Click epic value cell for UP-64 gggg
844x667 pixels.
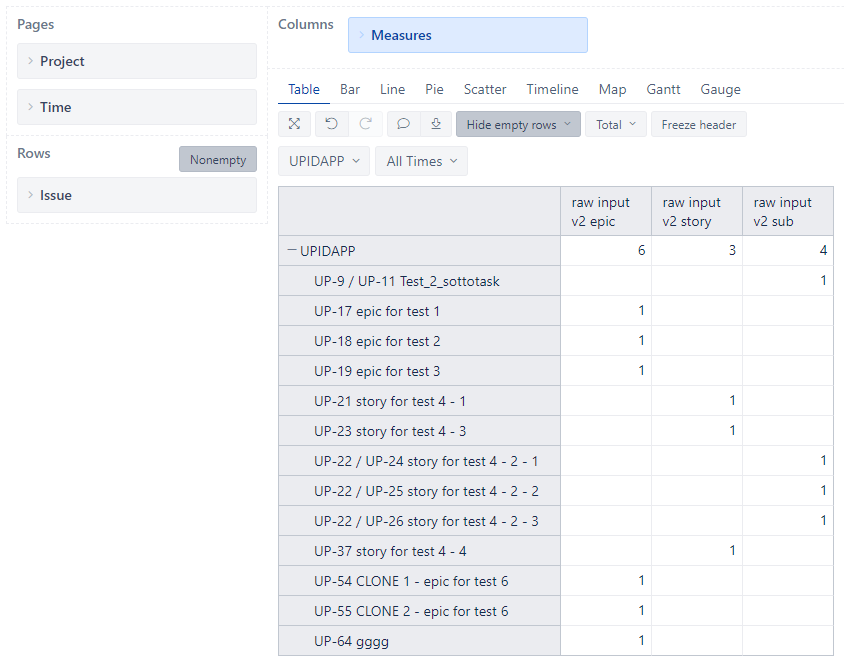(606, 641)
